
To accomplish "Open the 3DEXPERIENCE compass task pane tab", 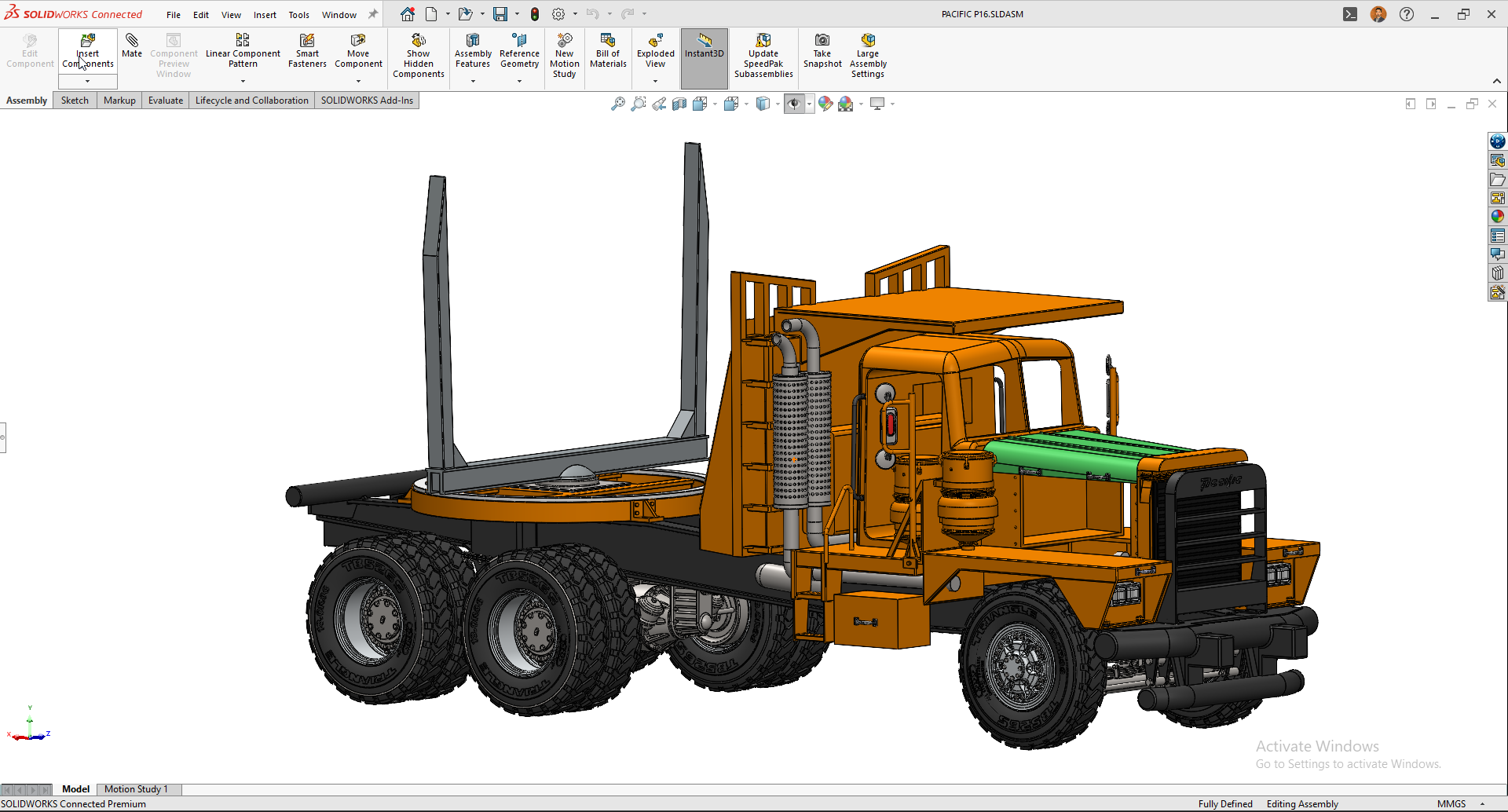I will (x=1498, y=141).
